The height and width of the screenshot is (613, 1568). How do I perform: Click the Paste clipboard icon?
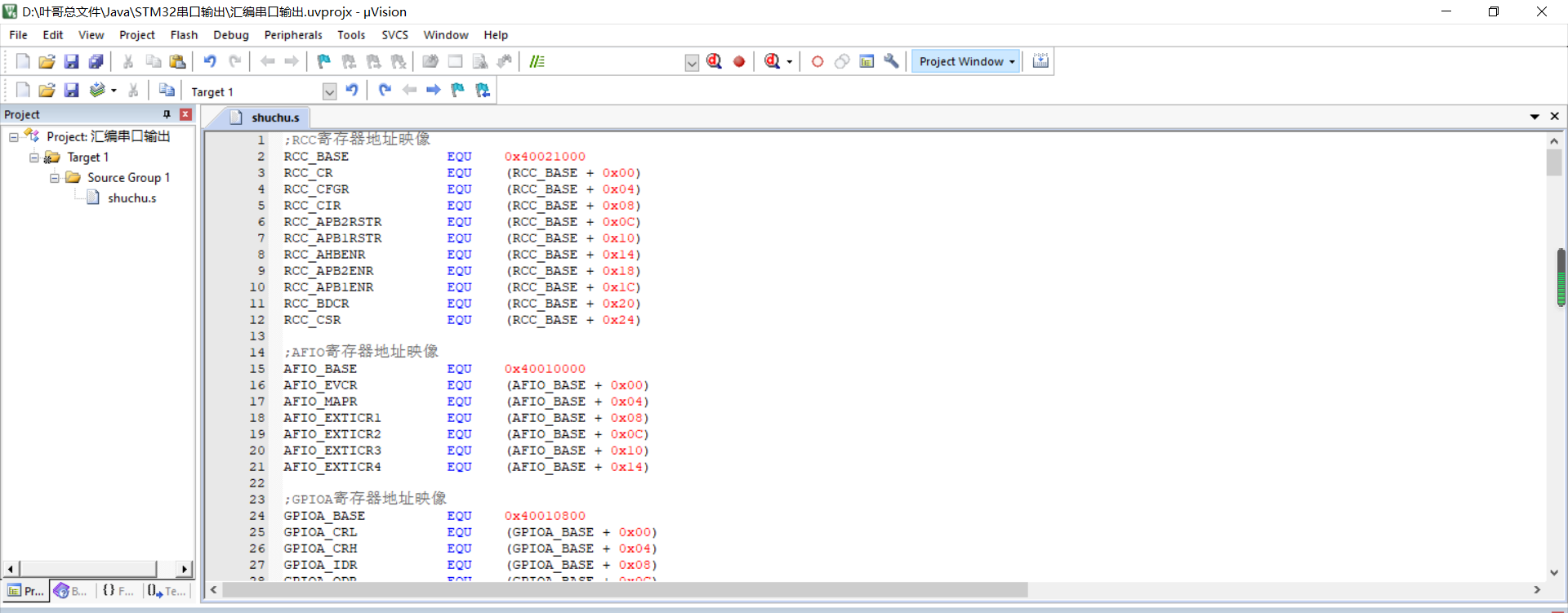coord(177,61)
